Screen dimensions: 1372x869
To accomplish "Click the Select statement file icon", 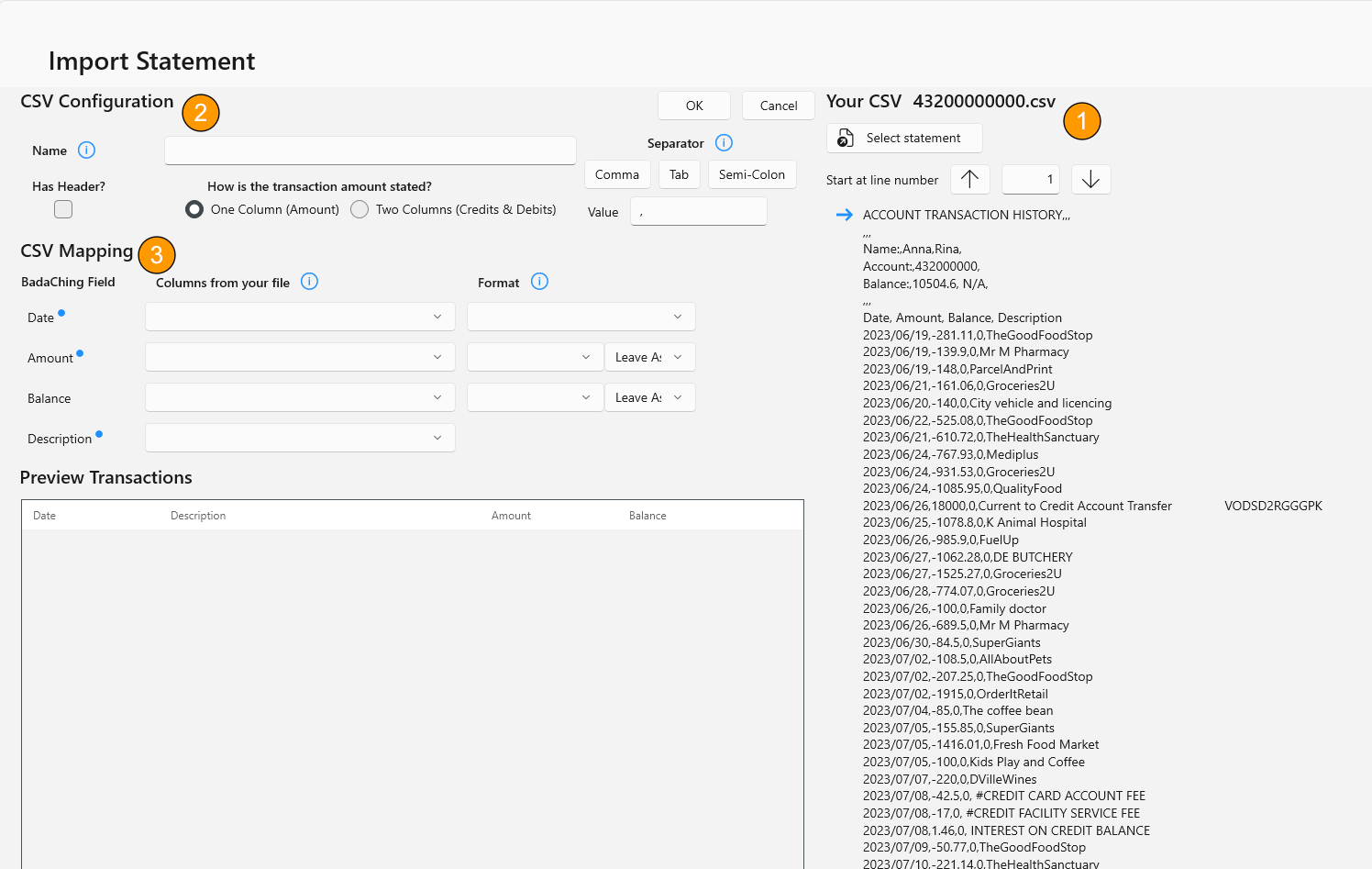I will coord(846,139).
